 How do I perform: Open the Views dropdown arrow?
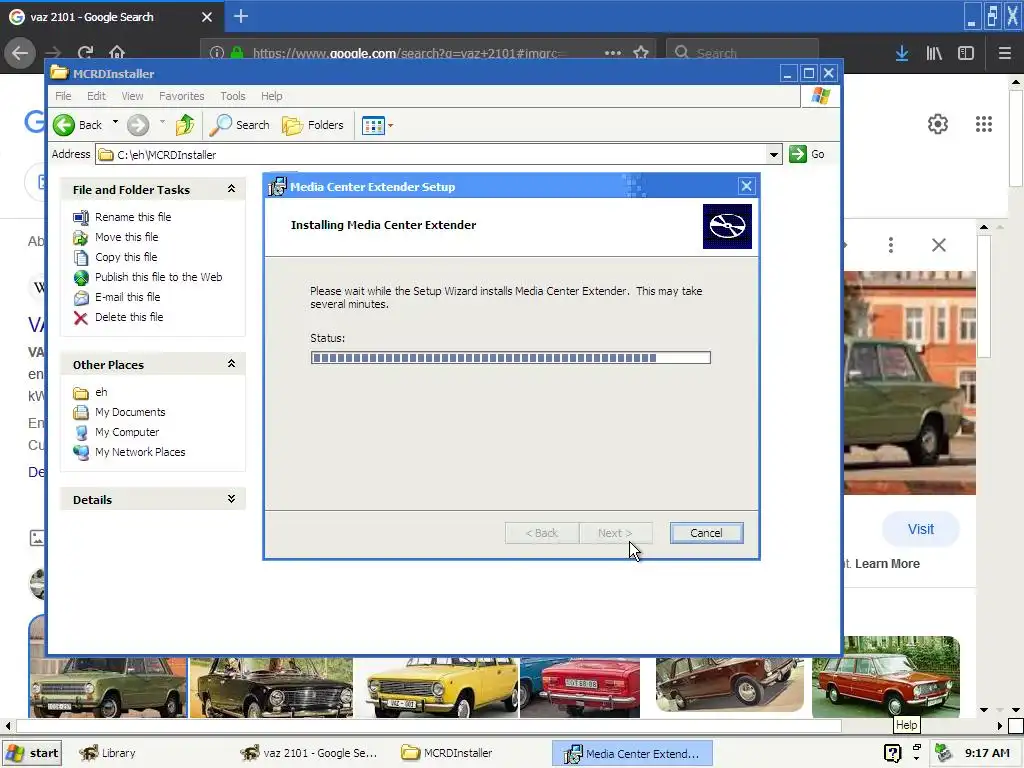click(391, 125)
